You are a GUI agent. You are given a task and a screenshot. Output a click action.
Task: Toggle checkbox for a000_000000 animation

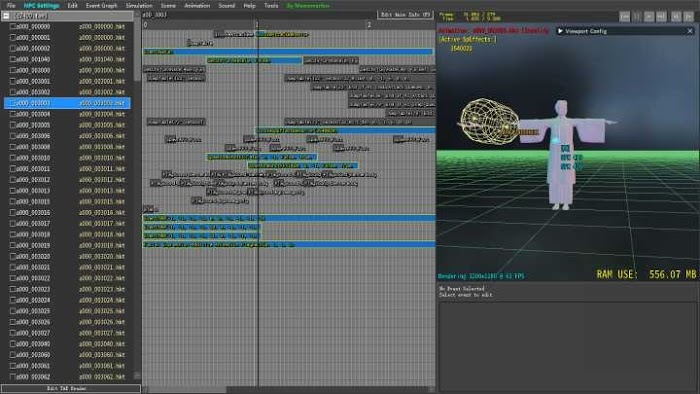click(13, 26)
